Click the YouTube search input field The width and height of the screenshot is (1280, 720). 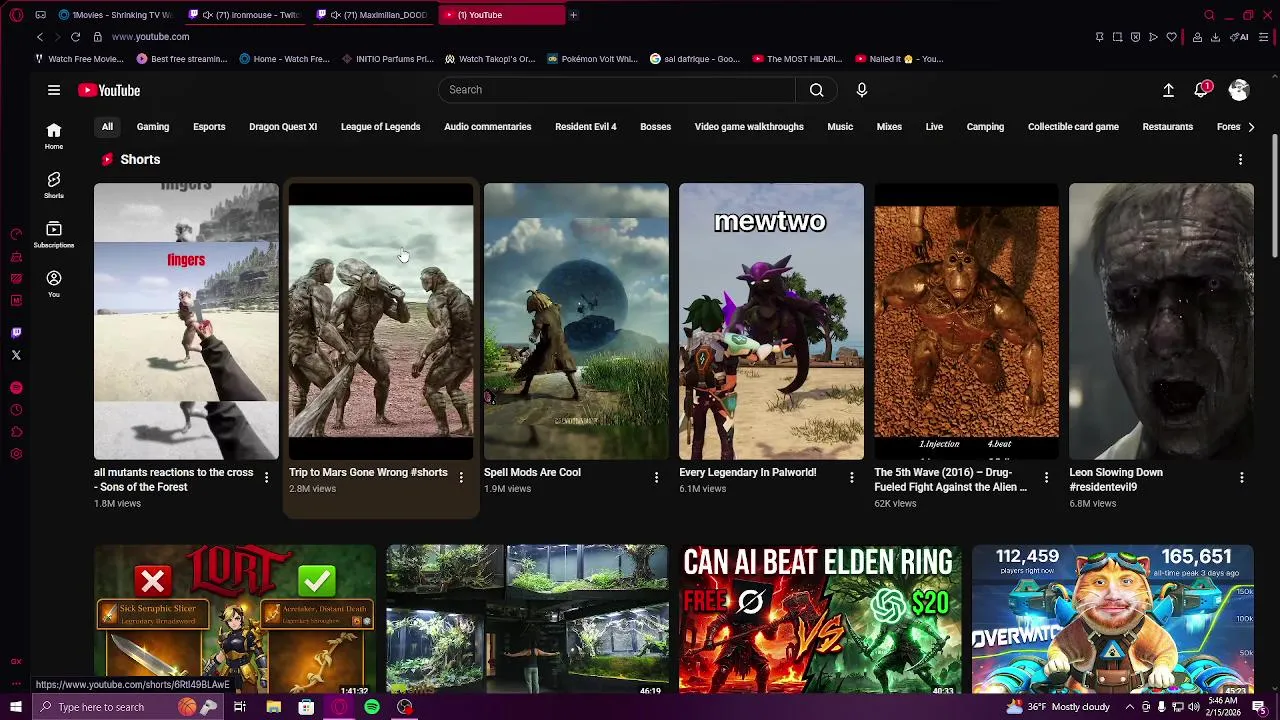[617, 90]
